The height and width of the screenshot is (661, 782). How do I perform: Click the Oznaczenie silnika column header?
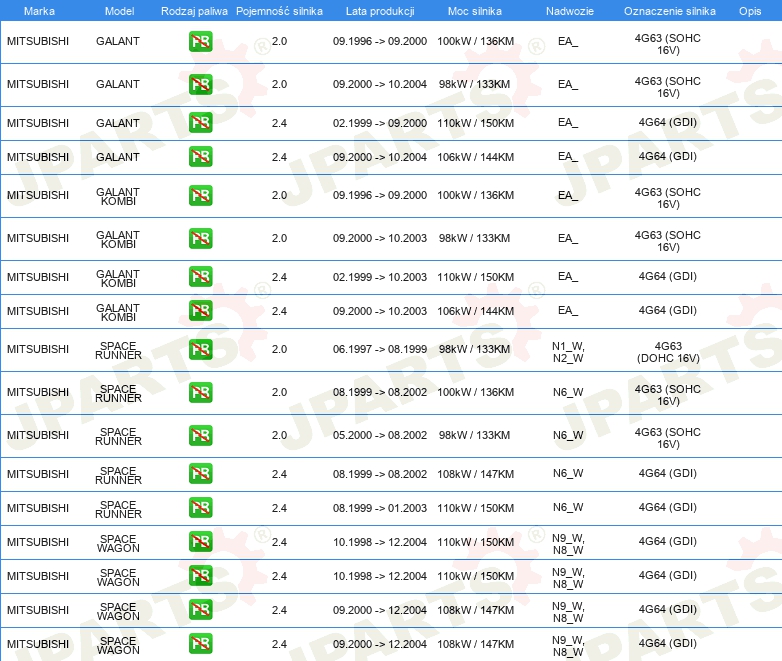tap(669, 11)
